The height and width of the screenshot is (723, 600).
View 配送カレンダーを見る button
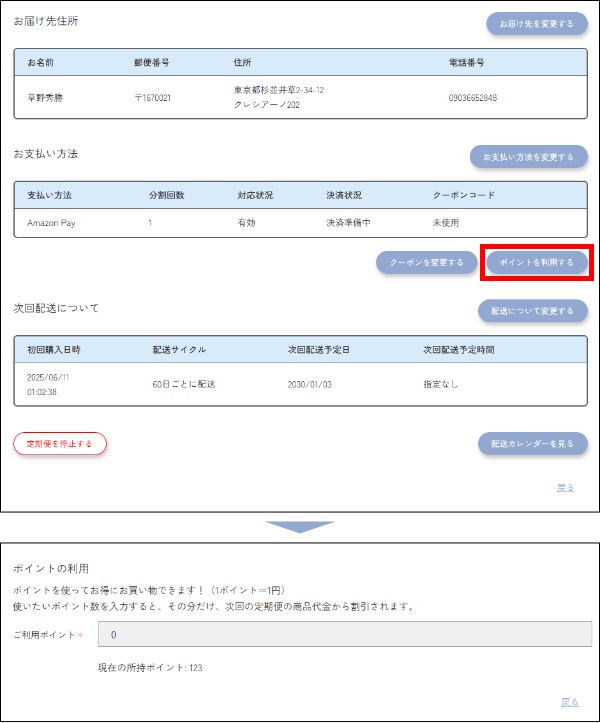click(x=533, y=444)
